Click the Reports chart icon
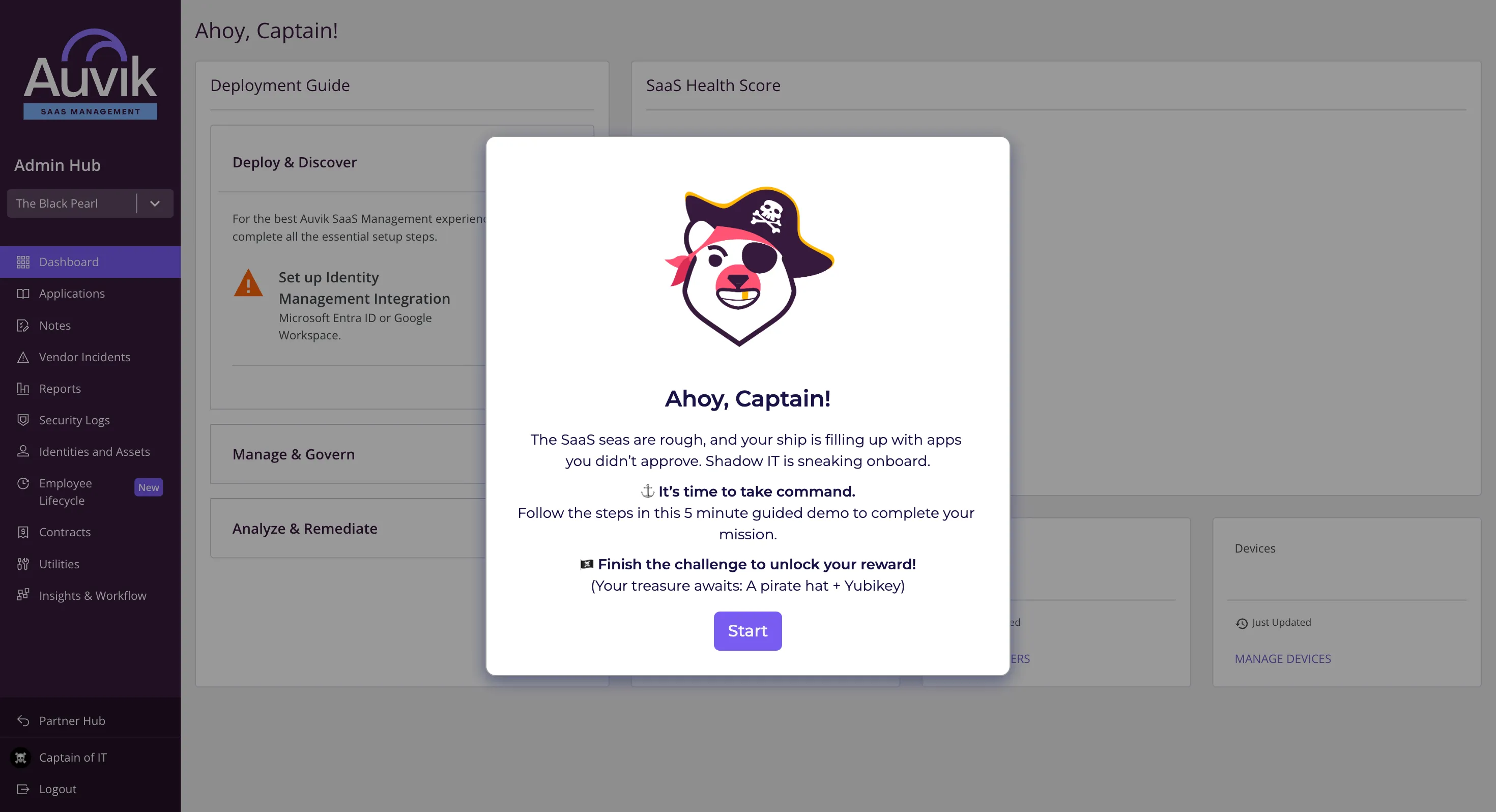 pos(23,389)
